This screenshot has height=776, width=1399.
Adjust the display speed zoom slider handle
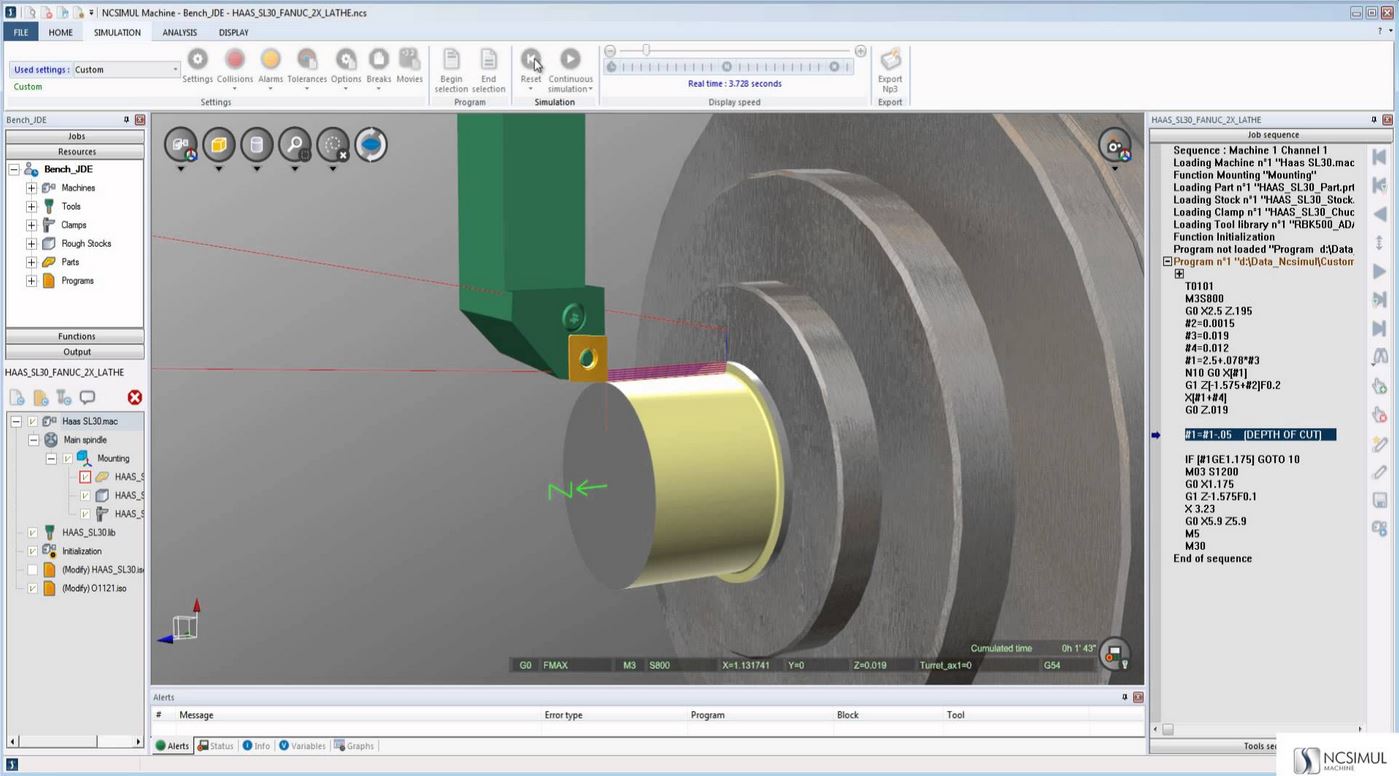coord(646,50)
